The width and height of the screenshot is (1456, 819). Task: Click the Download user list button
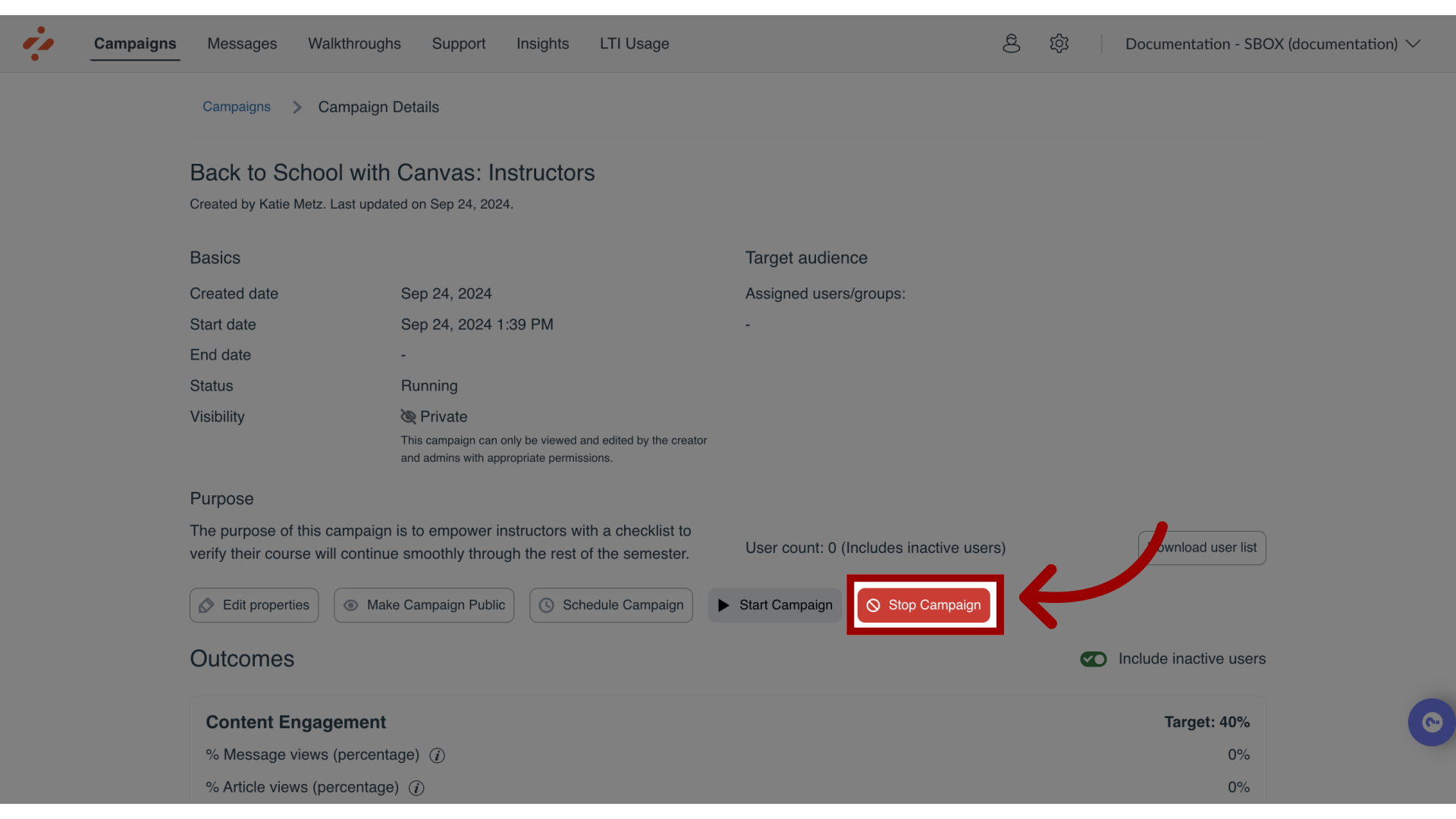point(1201,547)
